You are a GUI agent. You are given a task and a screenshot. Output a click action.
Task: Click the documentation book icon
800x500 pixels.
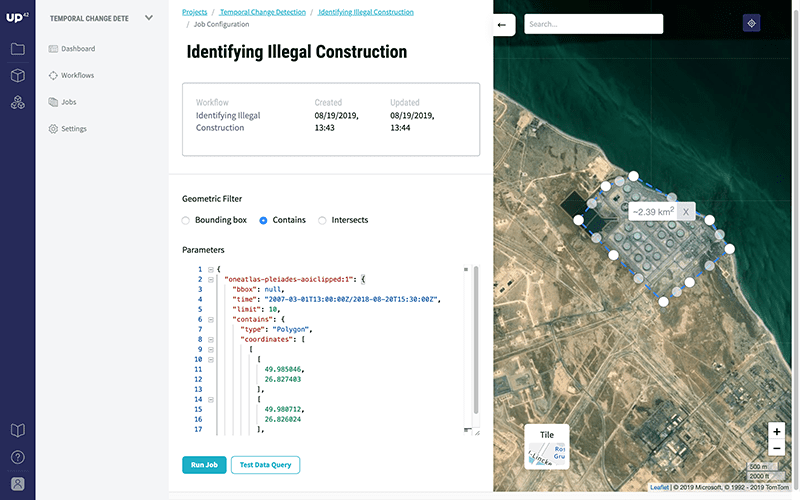[17, 431]
